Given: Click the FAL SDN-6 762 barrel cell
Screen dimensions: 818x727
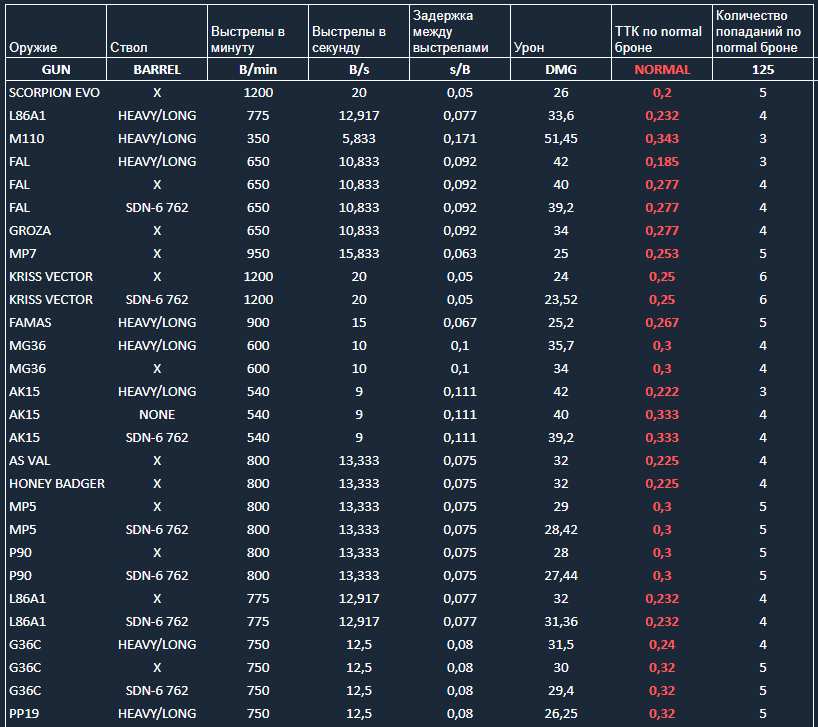Looking at the screenshot, I should [x=157, y=208].
